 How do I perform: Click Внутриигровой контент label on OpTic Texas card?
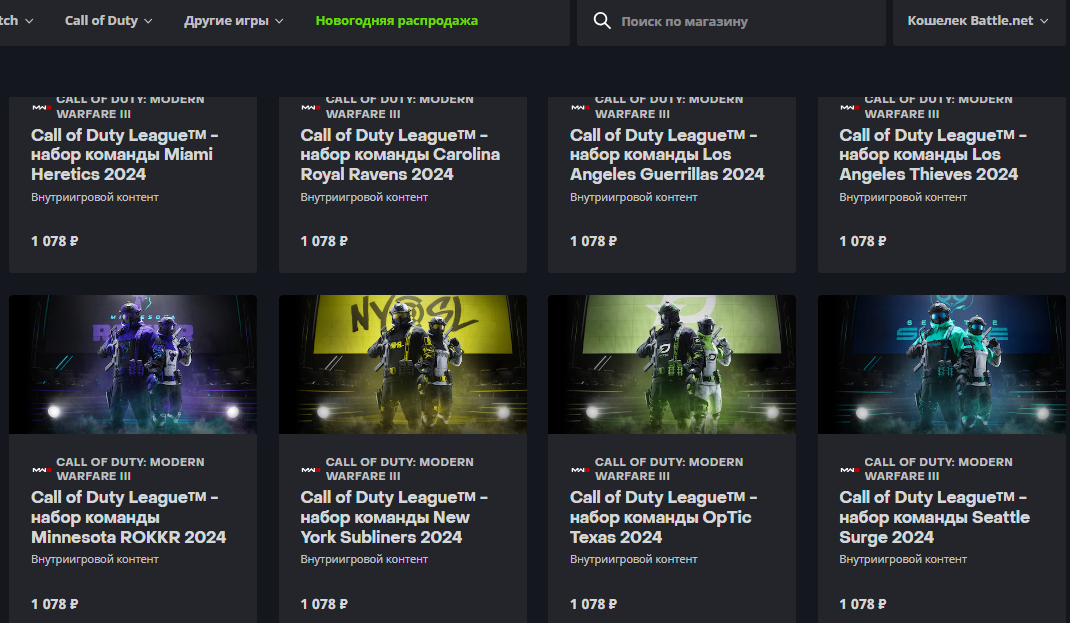634,559
